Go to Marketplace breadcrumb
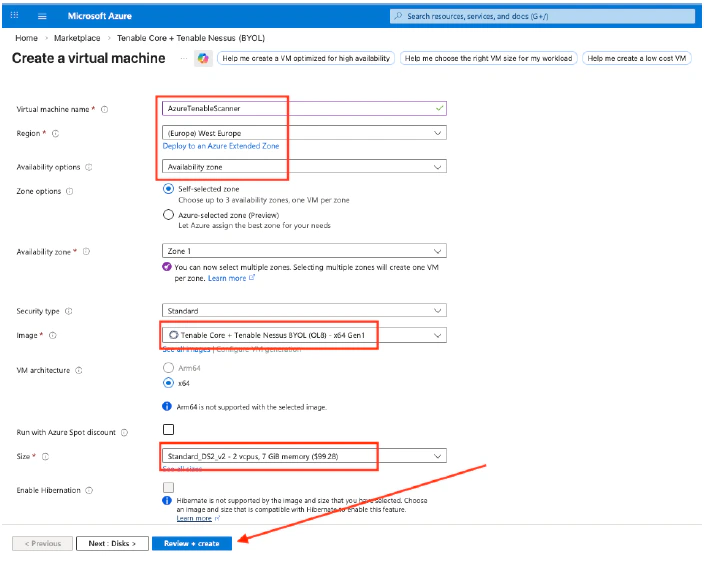 click(77, 38)
